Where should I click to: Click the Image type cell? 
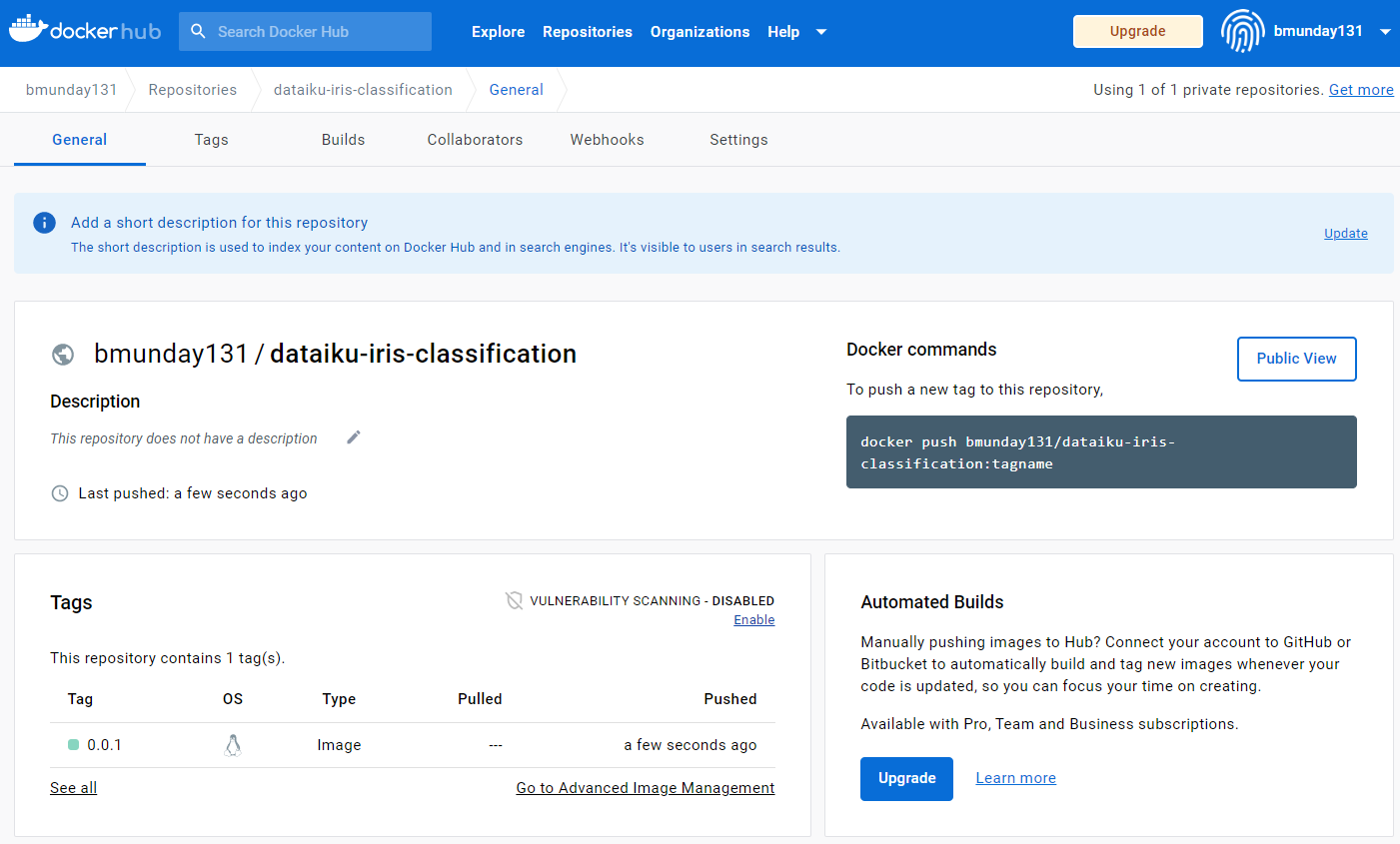pos(339,745)
